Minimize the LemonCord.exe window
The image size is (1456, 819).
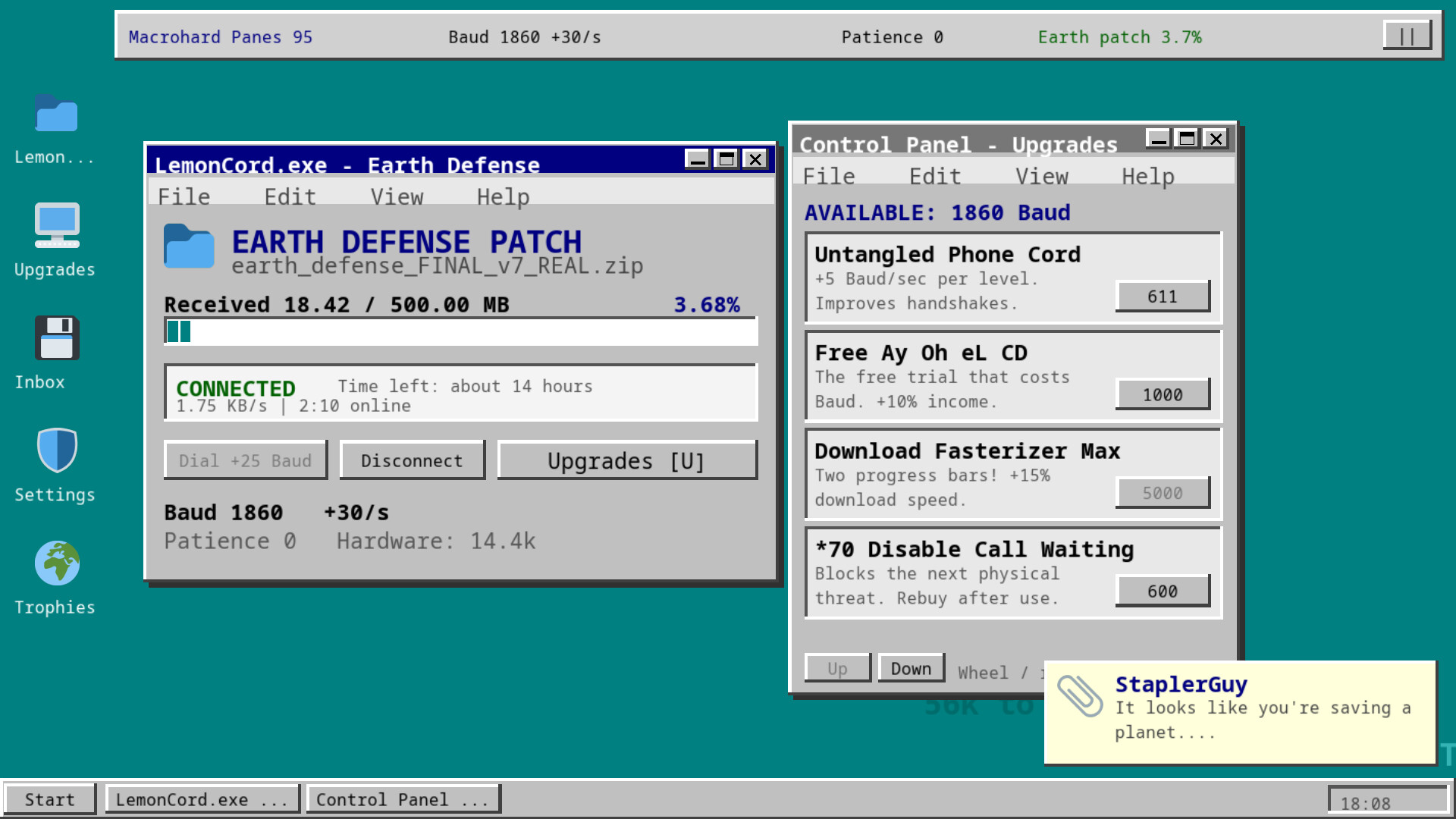point(698,158)
